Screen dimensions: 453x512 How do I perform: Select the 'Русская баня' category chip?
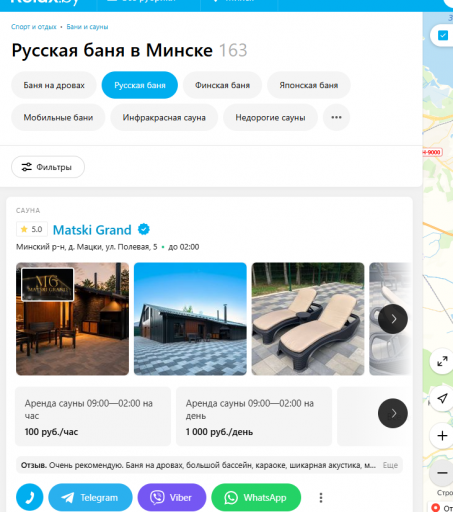click(x=140, y=85)
